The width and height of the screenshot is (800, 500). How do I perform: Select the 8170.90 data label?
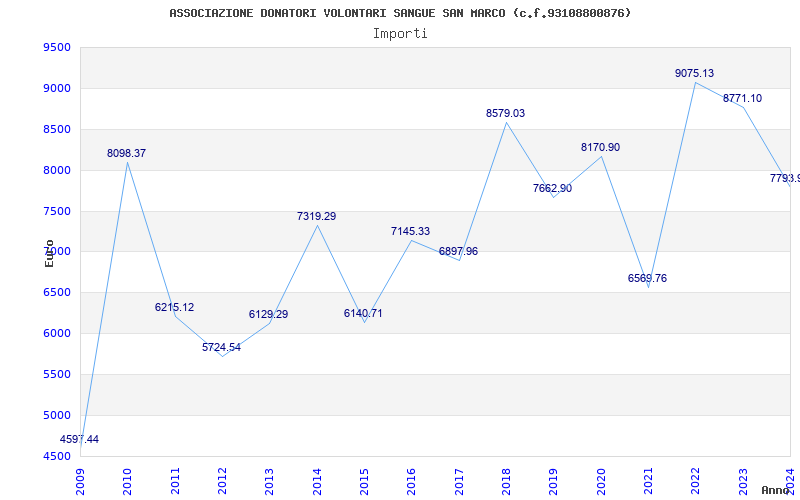[600, 148]
